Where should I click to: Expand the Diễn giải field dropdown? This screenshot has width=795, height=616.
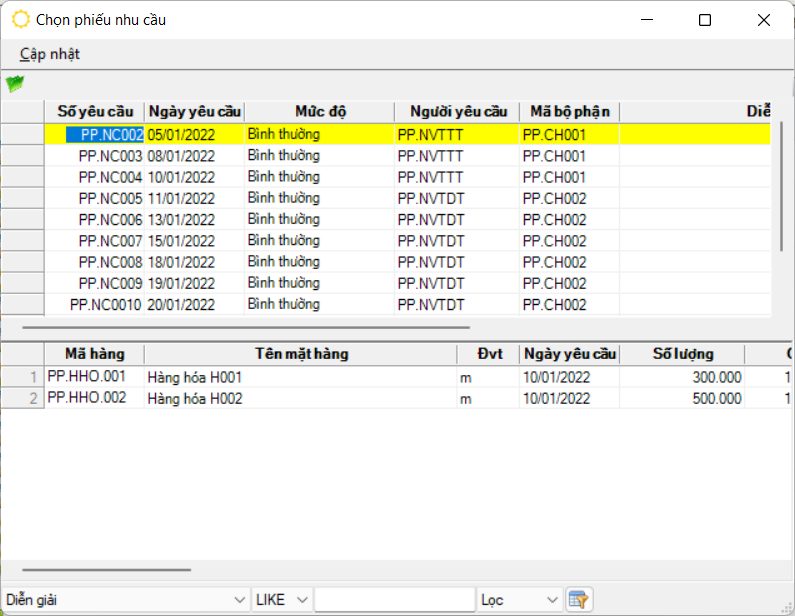pyautogui.click(x=239, y=599)
